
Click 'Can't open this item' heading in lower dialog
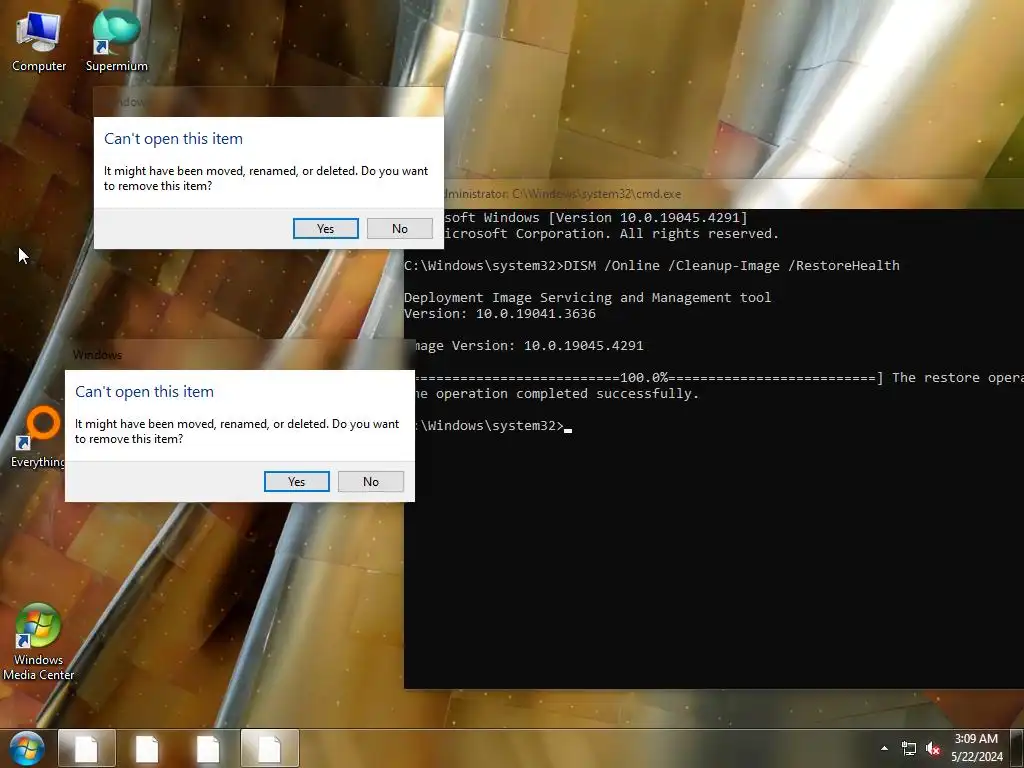[x=144, y=391]
